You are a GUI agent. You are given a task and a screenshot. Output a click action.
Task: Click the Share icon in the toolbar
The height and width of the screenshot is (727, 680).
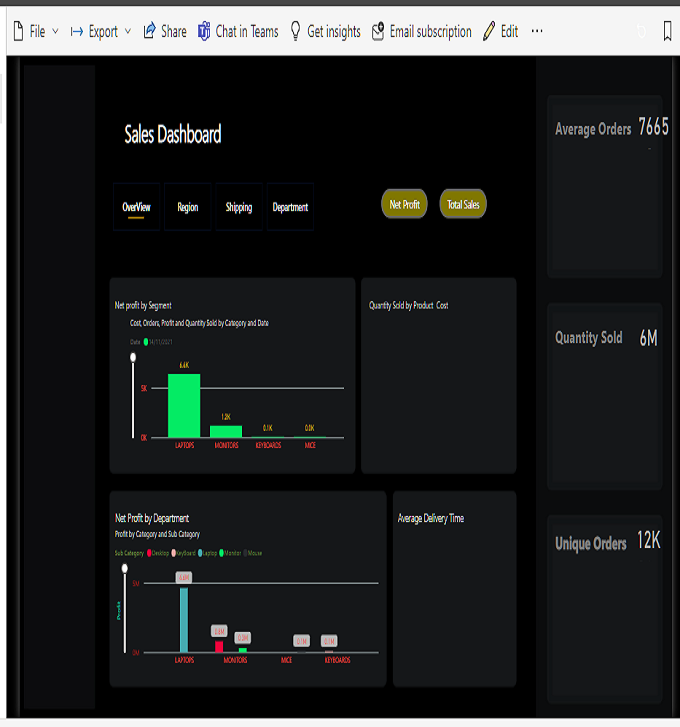click(149, 31)
